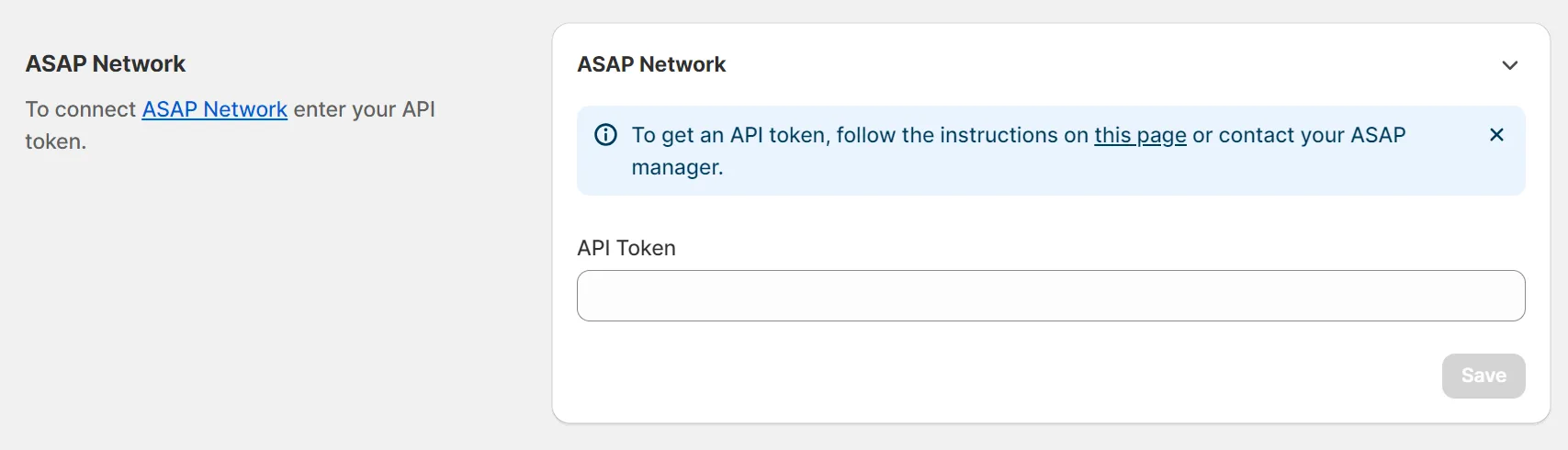Click the "API Token" field label
1568x450 pixels.
pyautogui.click(x=626, y=248)
